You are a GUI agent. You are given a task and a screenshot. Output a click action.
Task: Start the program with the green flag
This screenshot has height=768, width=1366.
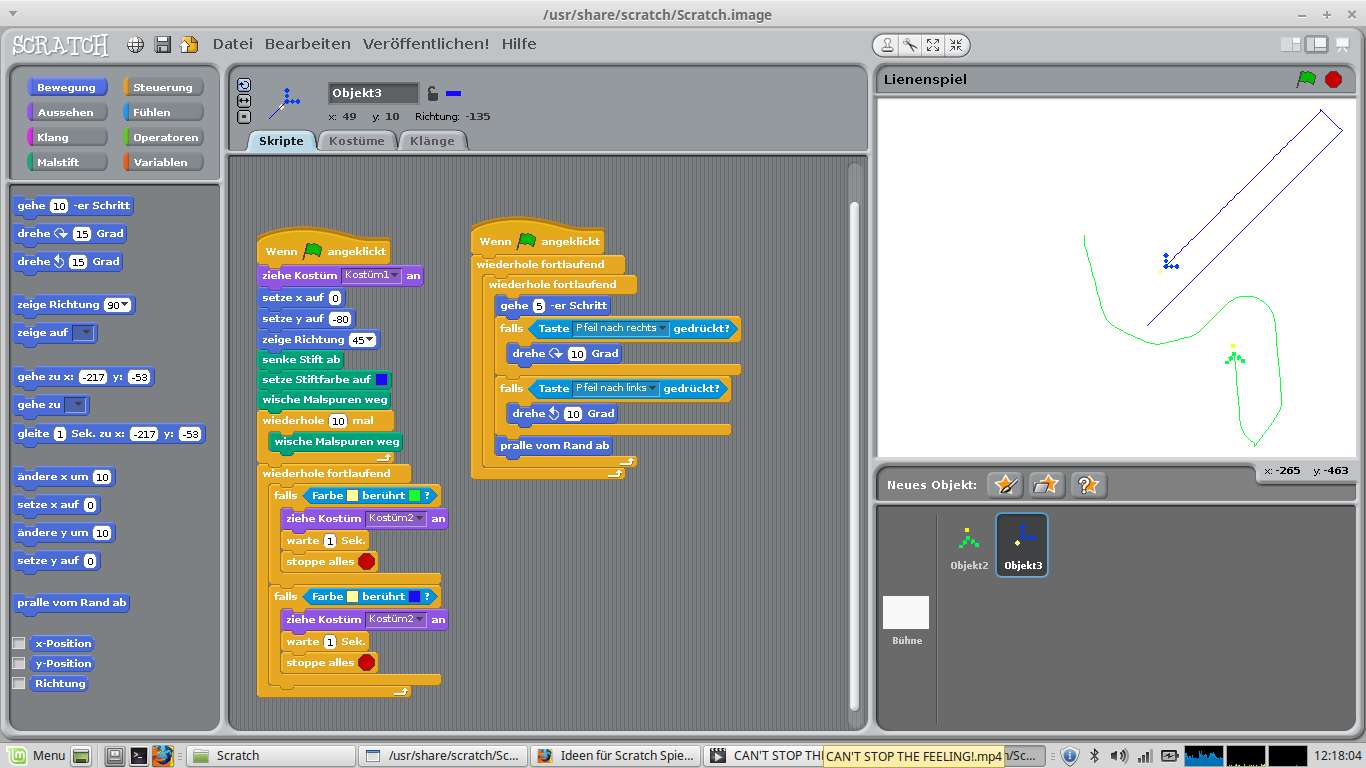[1306, 79]
